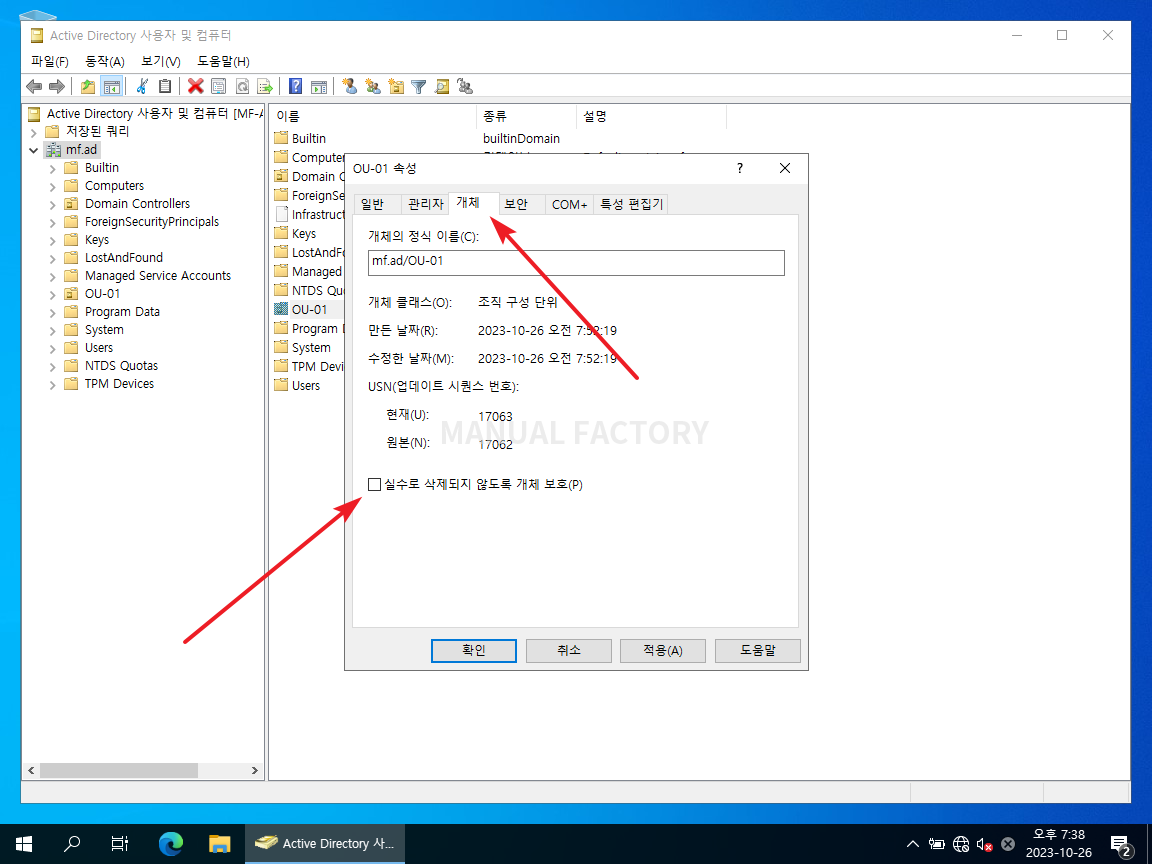Expand the Computers tree node
This screenshot has height=864, width=1152.
(52, 187)
